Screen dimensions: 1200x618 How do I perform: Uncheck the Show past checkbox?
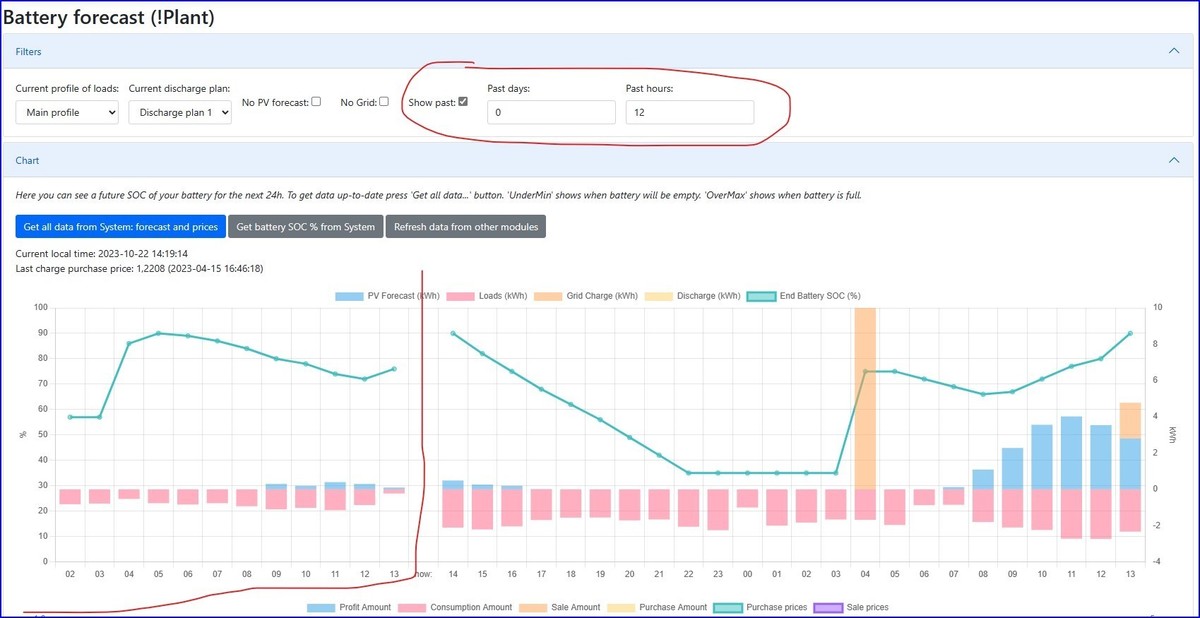462,101
